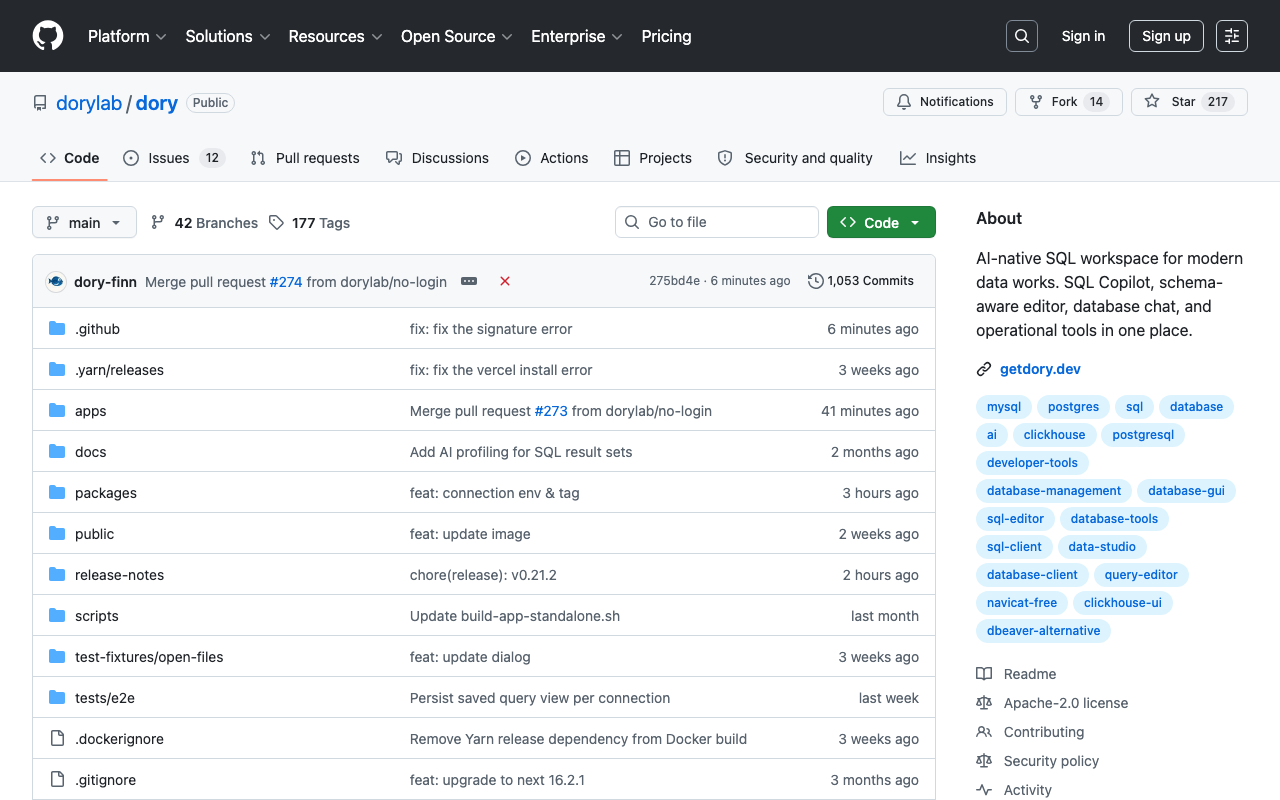Click the dbeaver-alternative topic tag
The image size is (1280, 800).
pyautogui.click(x=1043, y=631)
